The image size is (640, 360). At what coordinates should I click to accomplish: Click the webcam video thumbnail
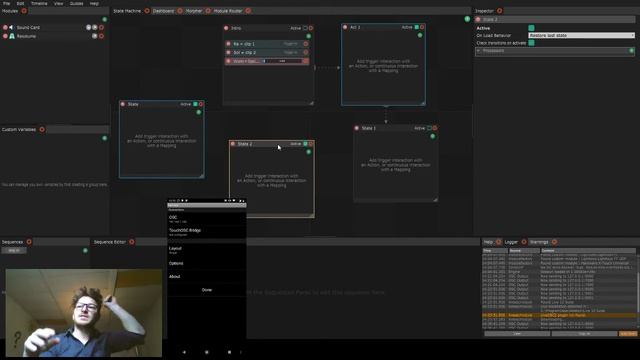[x=84, y=313]
